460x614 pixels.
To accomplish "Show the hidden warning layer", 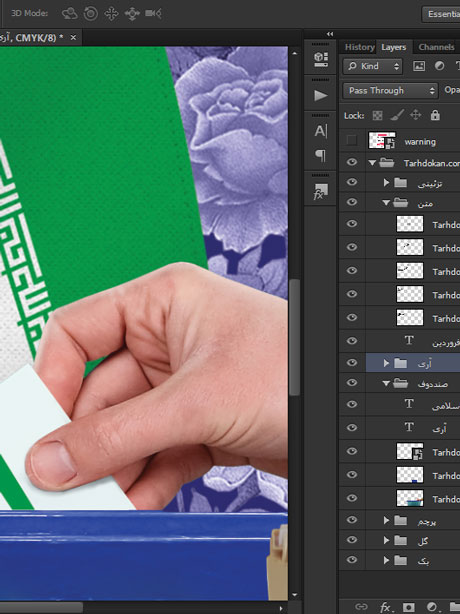I will coord(352,140).
